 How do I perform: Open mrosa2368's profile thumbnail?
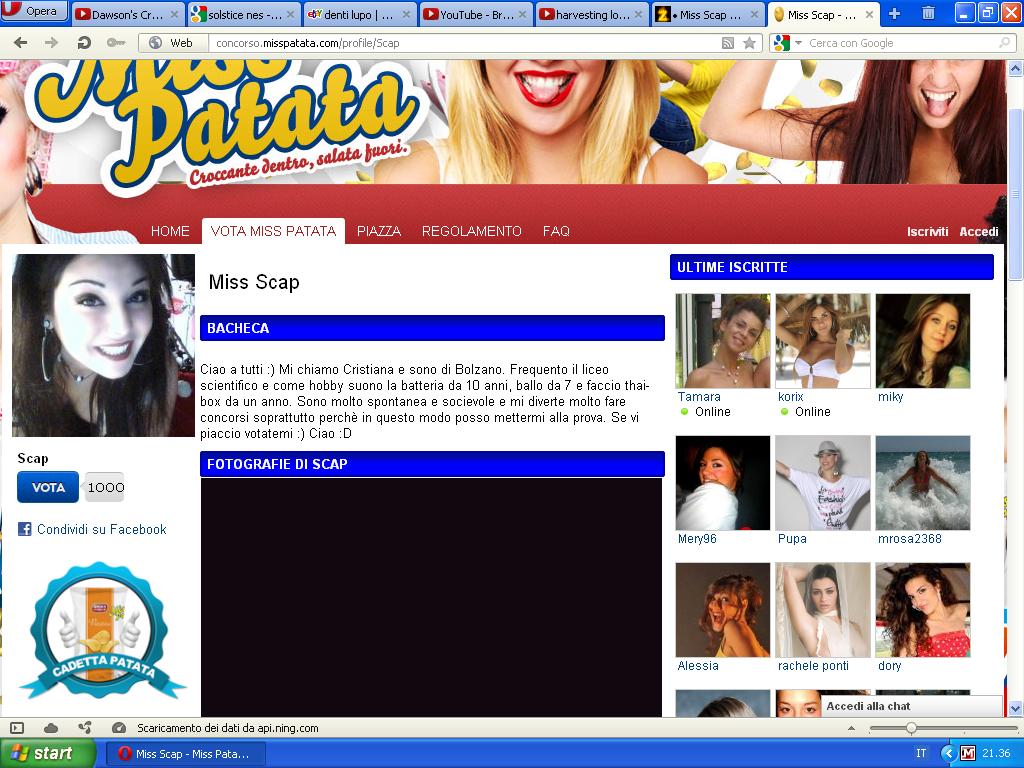923,483
